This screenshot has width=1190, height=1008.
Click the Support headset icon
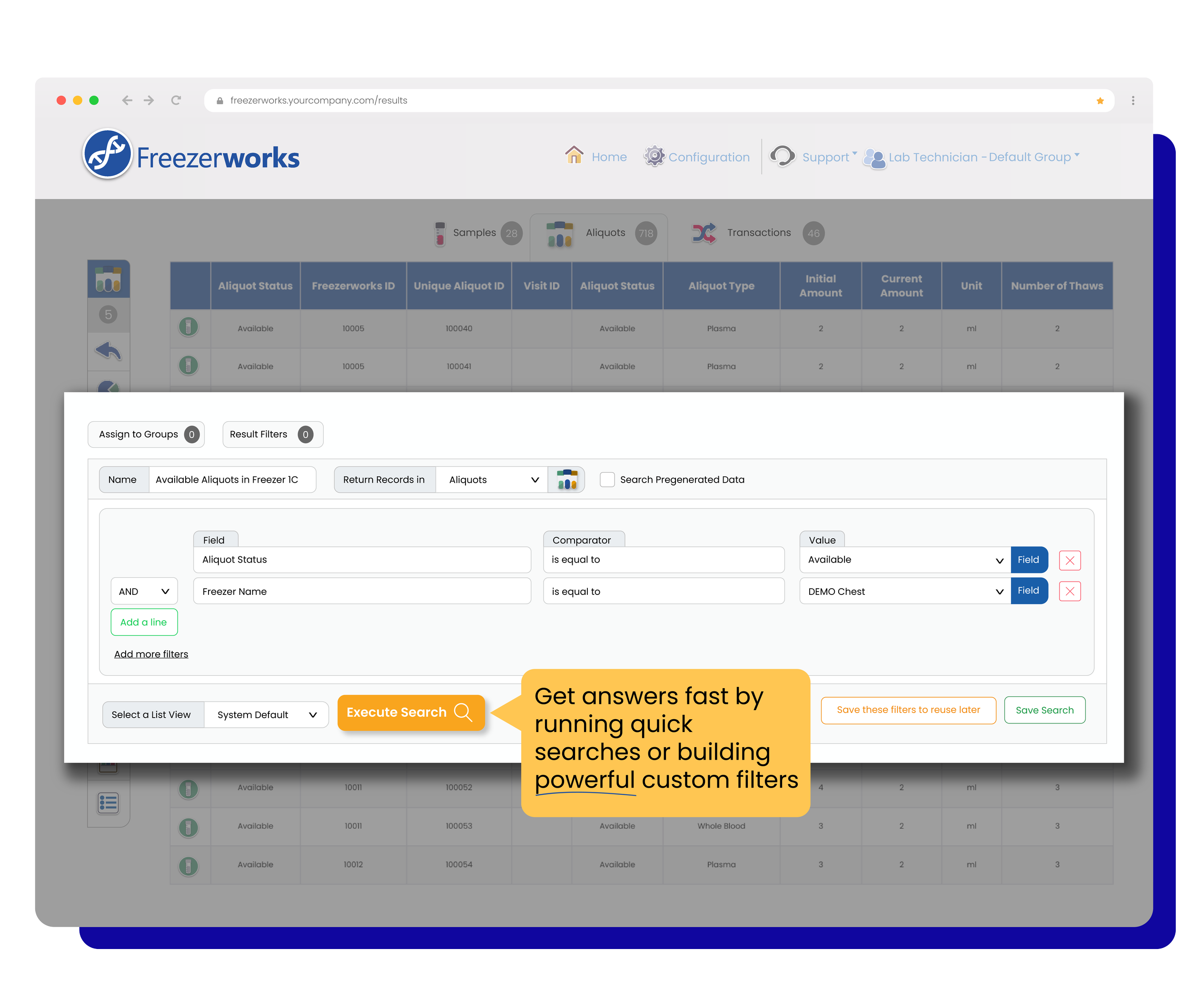(x=782, y=156)
